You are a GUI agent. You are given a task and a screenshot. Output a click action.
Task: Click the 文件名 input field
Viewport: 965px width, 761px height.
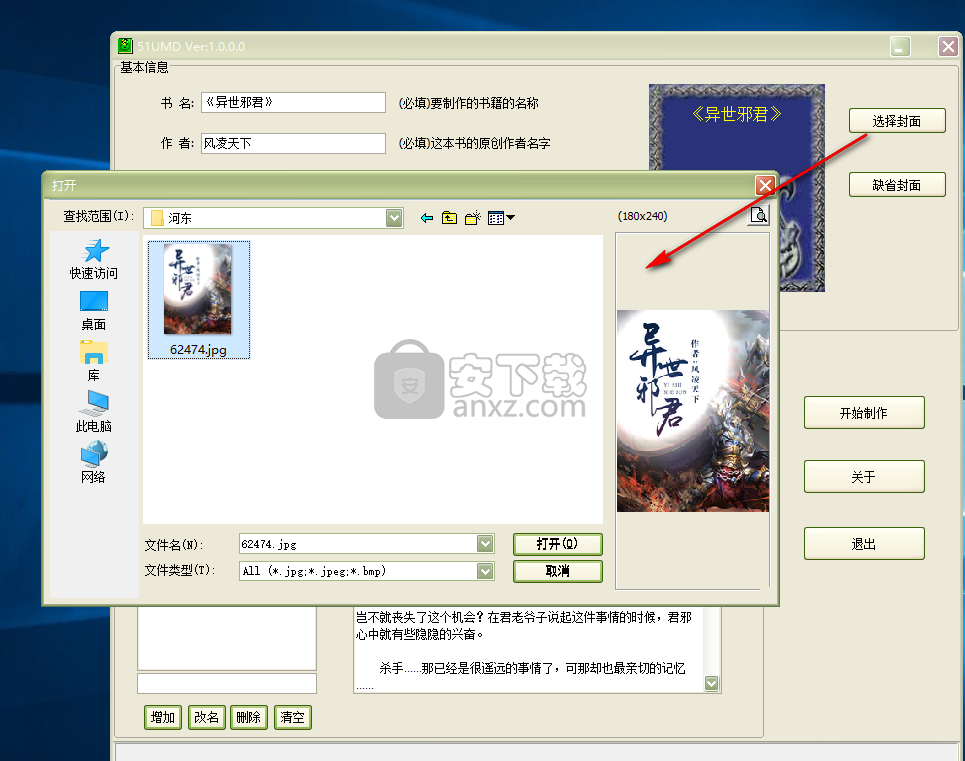point(358,544)
